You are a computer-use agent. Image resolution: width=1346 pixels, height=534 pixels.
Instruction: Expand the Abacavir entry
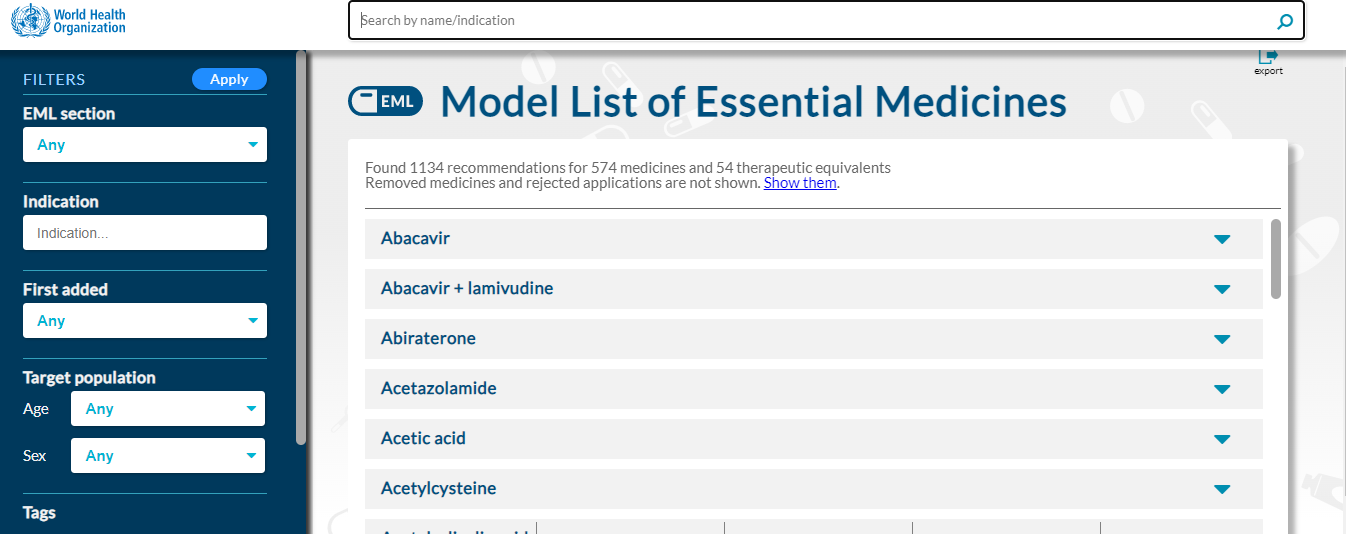(x=1221, y=239)
